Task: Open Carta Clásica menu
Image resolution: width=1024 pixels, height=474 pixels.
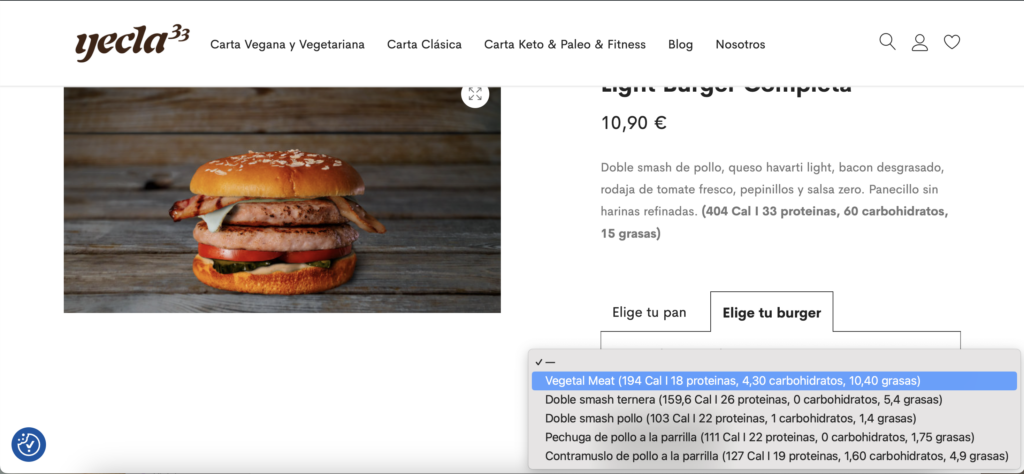Action: (424, 44)
